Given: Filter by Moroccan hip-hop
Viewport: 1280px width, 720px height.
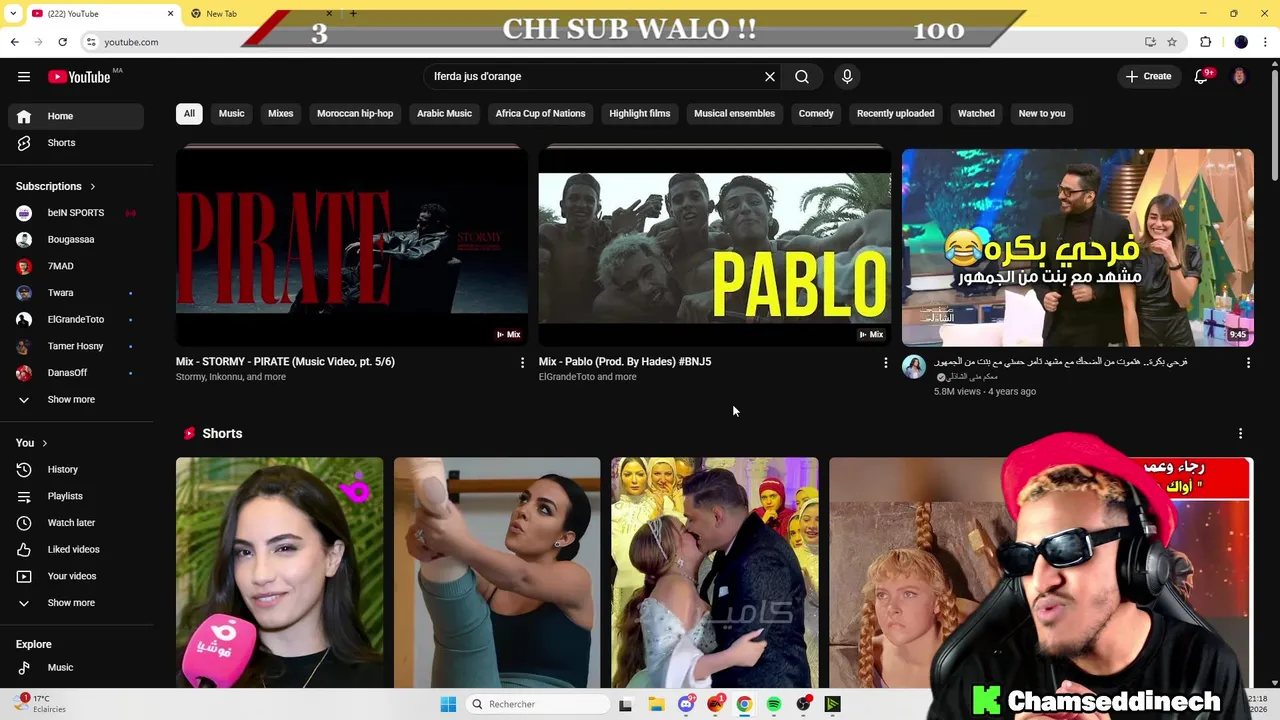Looking at the screenshot, I should click(355, 114).
